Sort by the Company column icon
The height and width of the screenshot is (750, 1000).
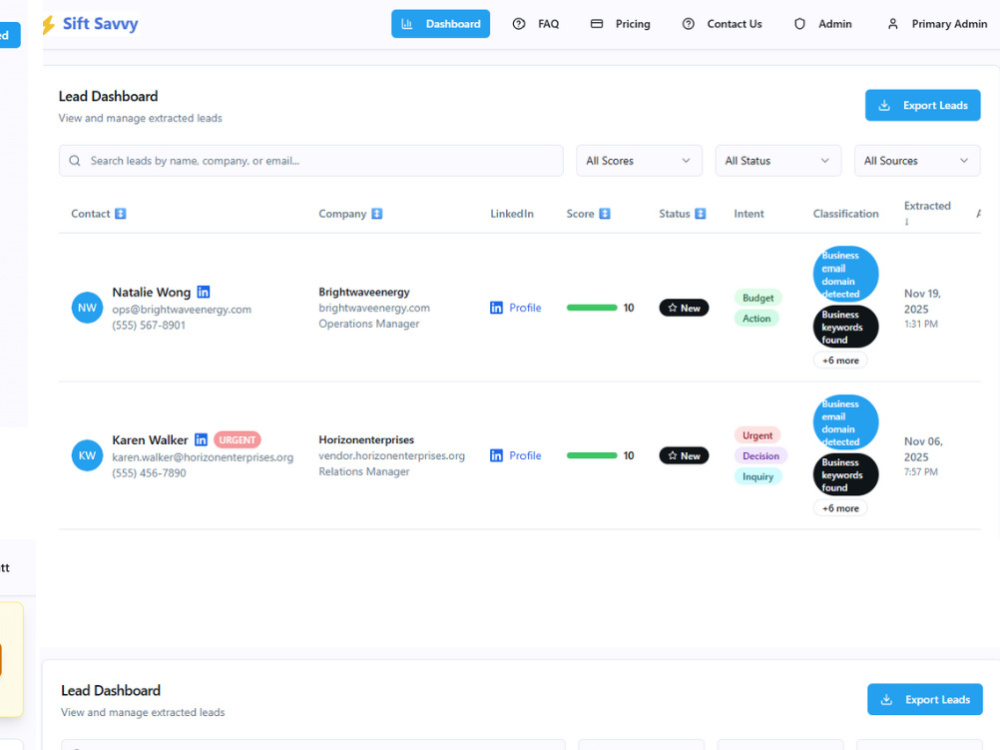tap(377, 214)
